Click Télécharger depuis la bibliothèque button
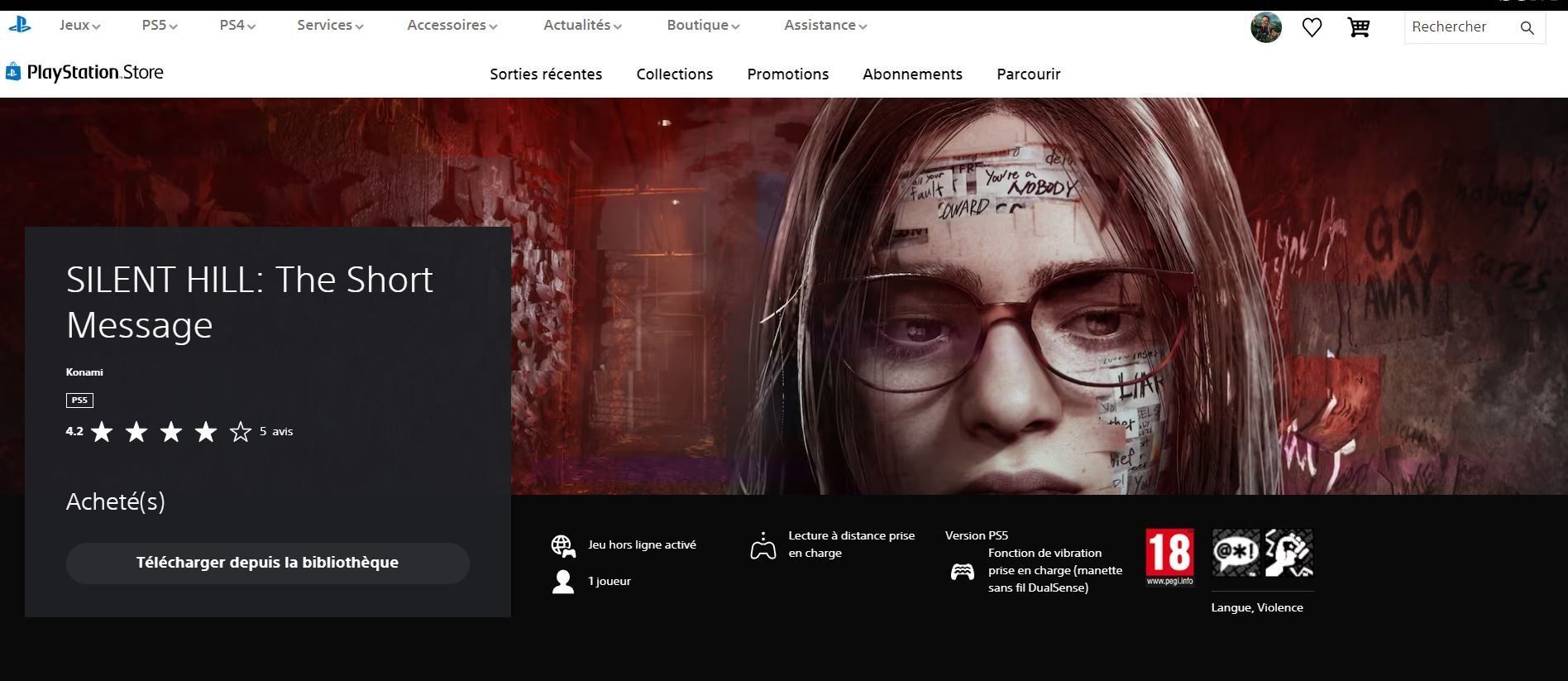The height and width of the screenshot is (681, 1568). coord(267,563)
